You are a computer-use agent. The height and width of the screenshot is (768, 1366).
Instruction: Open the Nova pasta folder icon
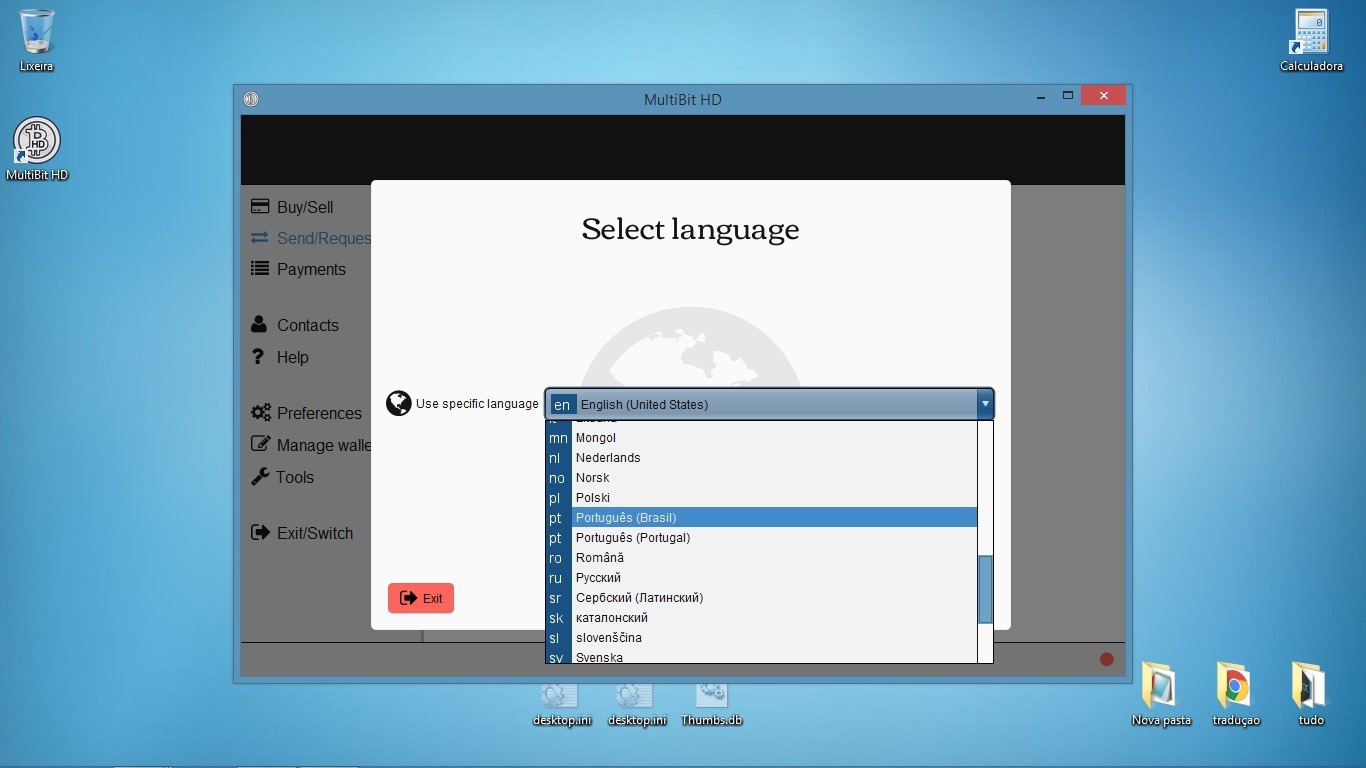pyautogui.click(x=1161, y=687)
